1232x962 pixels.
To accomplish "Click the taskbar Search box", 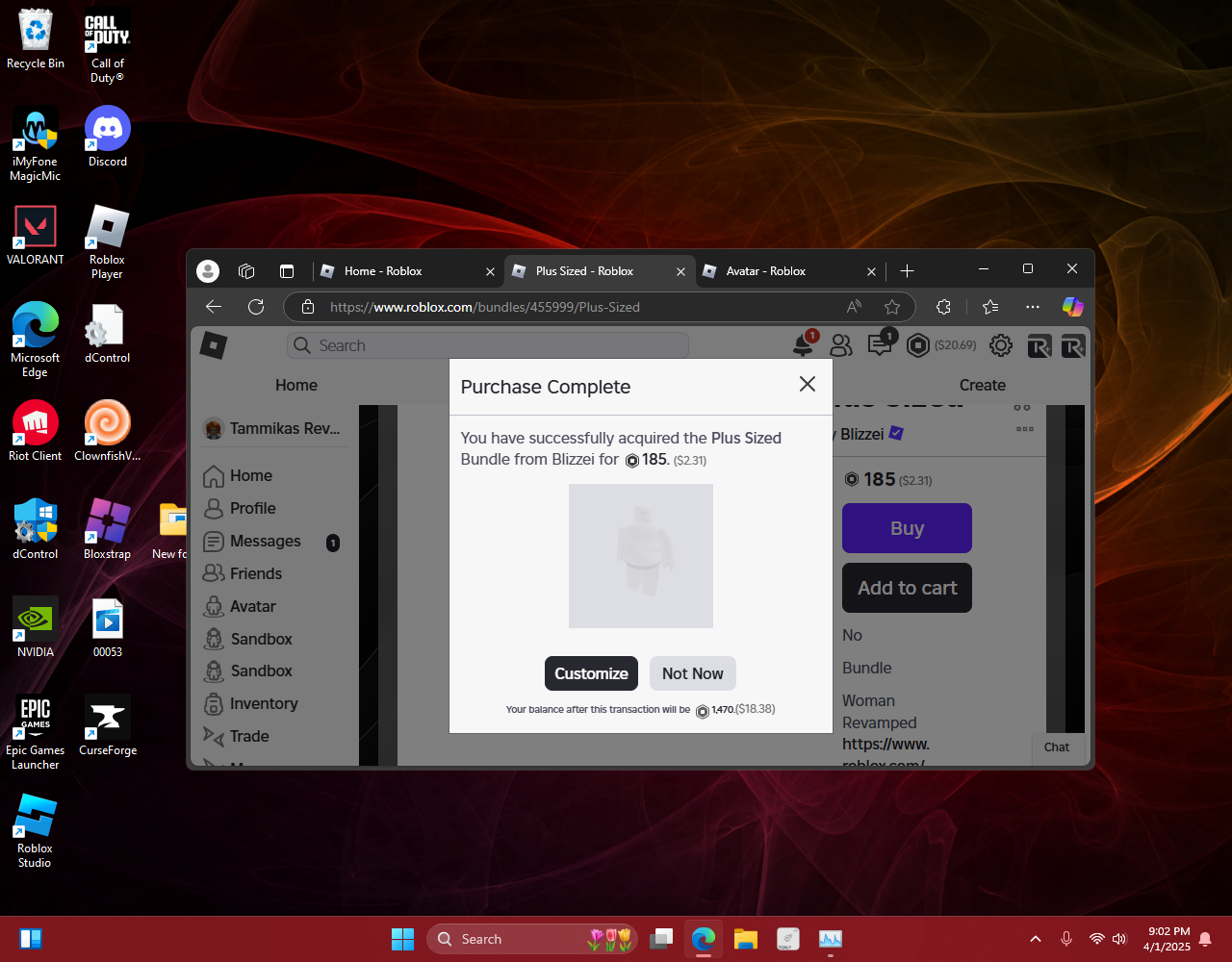I will 532,939.
